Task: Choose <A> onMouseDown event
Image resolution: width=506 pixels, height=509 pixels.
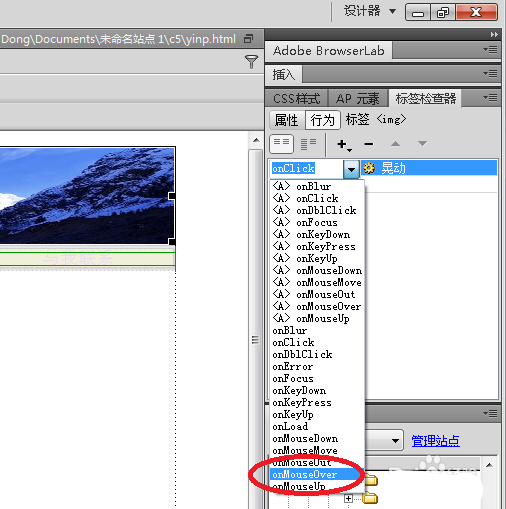Action: tap(317, 270)
